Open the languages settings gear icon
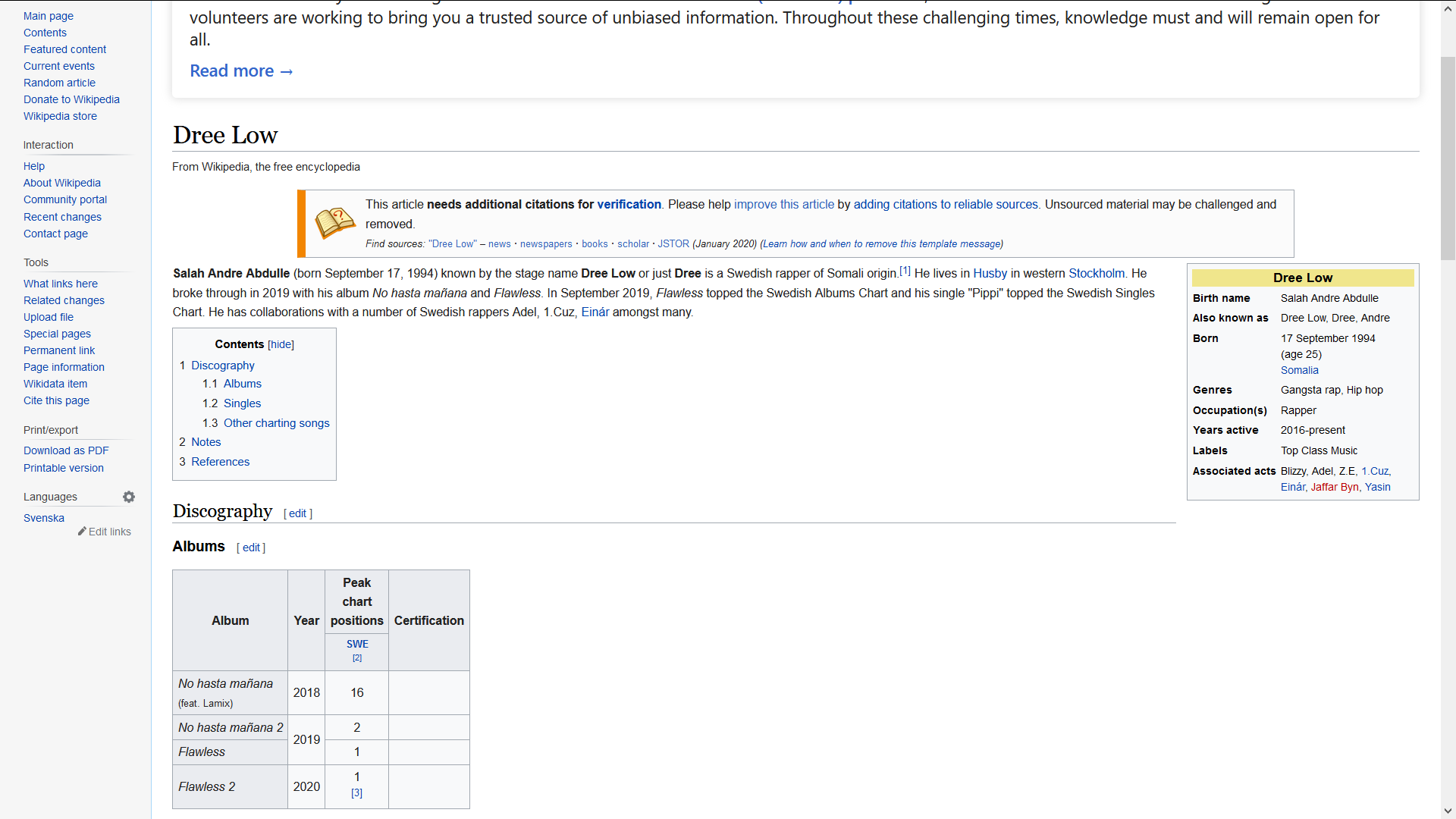 tap(129, 497)
